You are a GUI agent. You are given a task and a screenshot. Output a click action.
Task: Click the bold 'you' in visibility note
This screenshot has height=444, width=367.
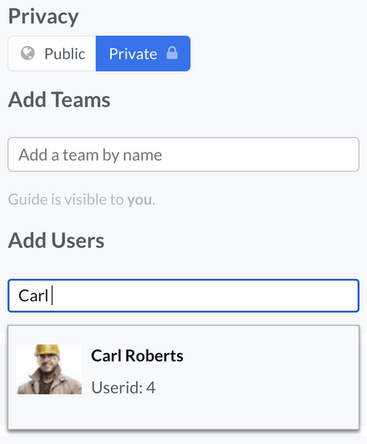140,200
